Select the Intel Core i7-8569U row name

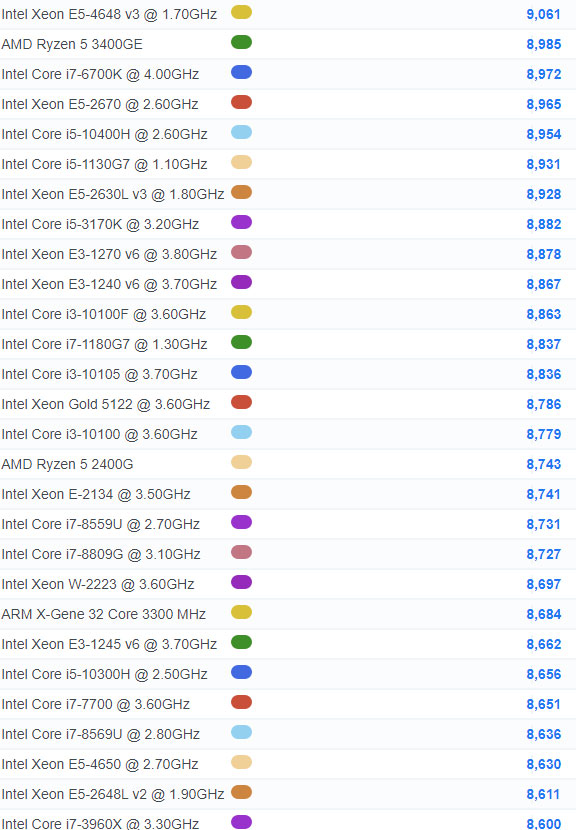pyautogui.click(x=101, y=734)
